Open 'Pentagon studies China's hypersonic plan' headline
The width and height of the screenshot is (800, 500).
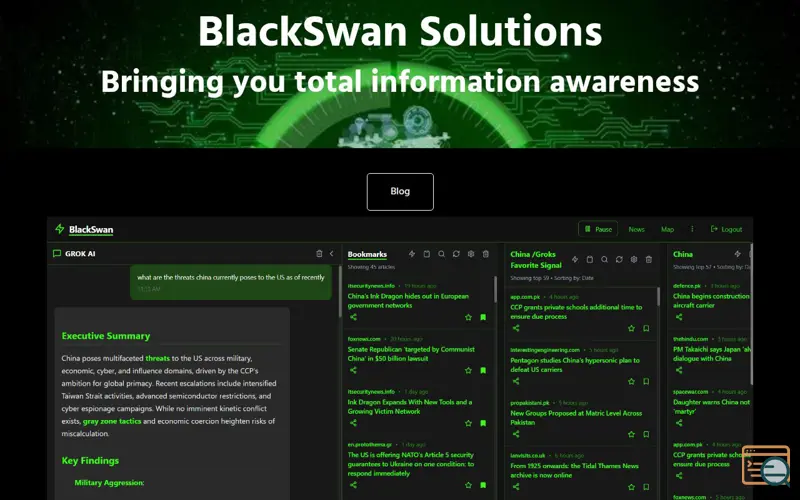575,365
